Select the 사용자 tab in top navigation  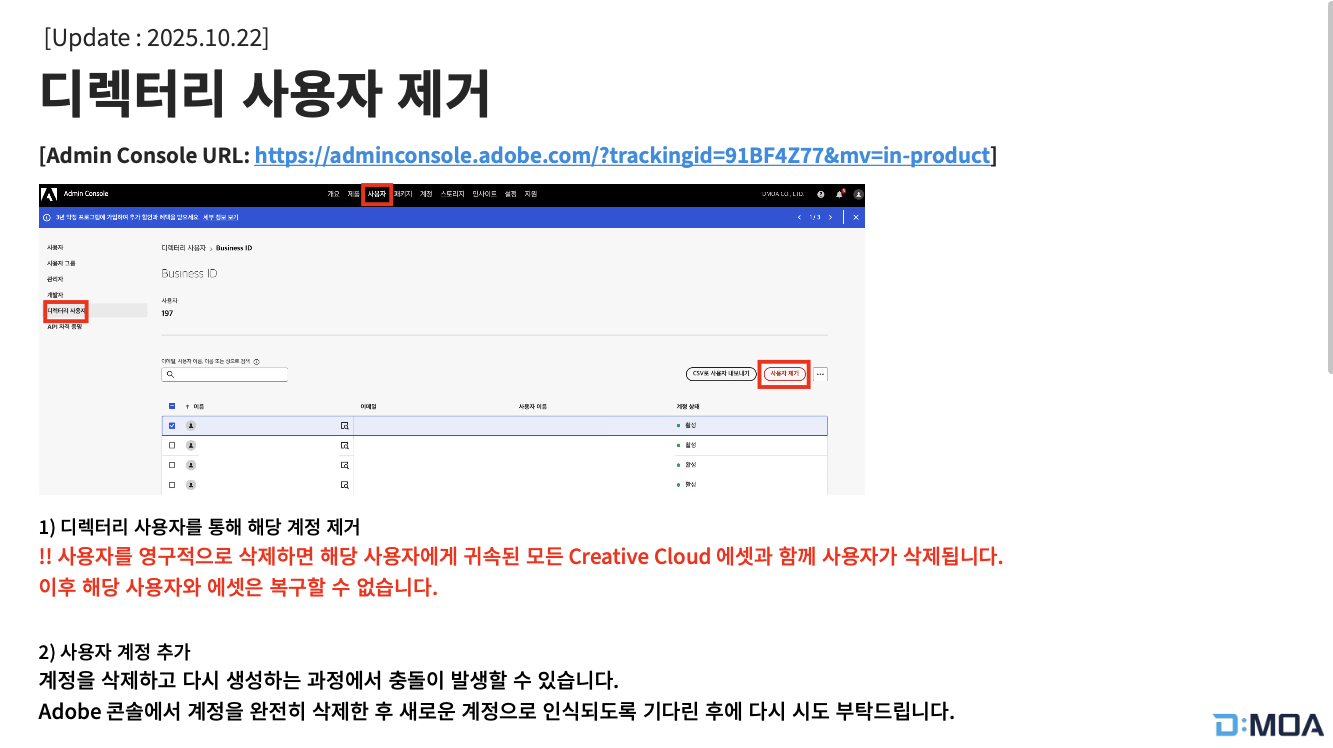[x=376, y=194]
